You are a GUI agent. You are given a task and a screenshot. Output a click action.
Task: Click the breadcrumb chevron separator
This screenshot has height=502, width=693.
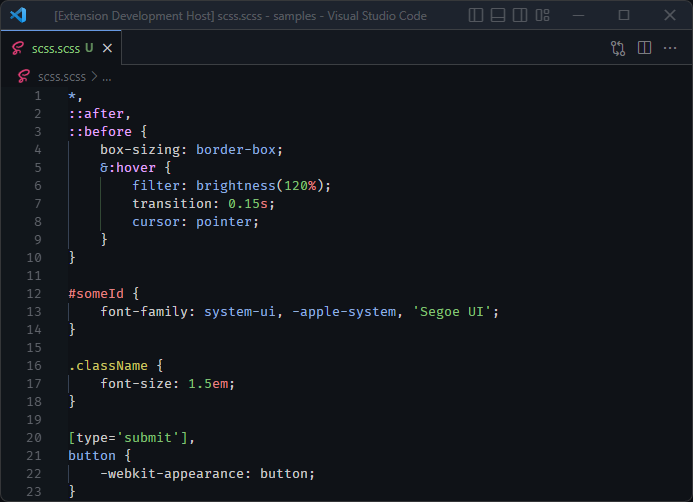94,77
